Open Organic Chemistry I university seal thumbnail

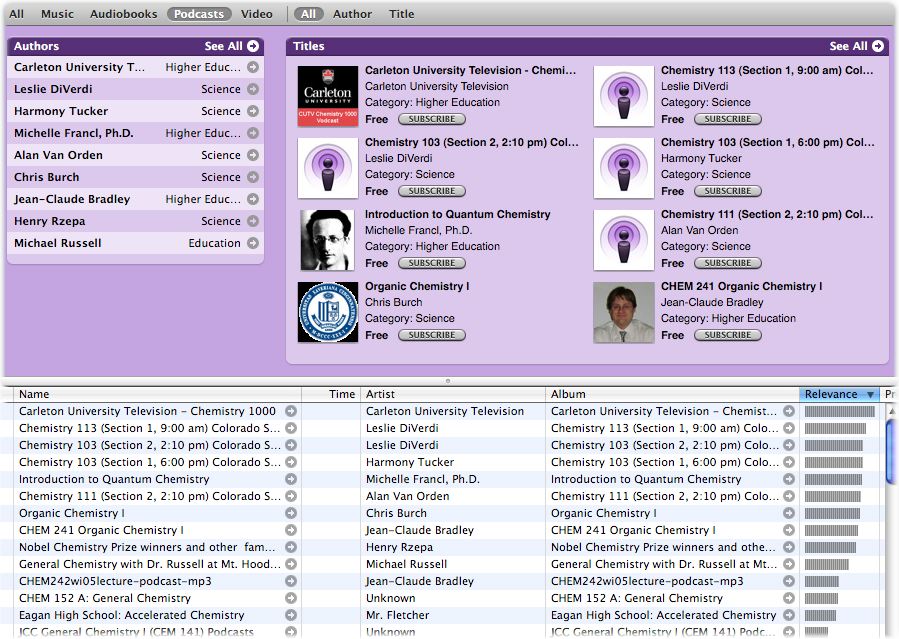point(328,312)
